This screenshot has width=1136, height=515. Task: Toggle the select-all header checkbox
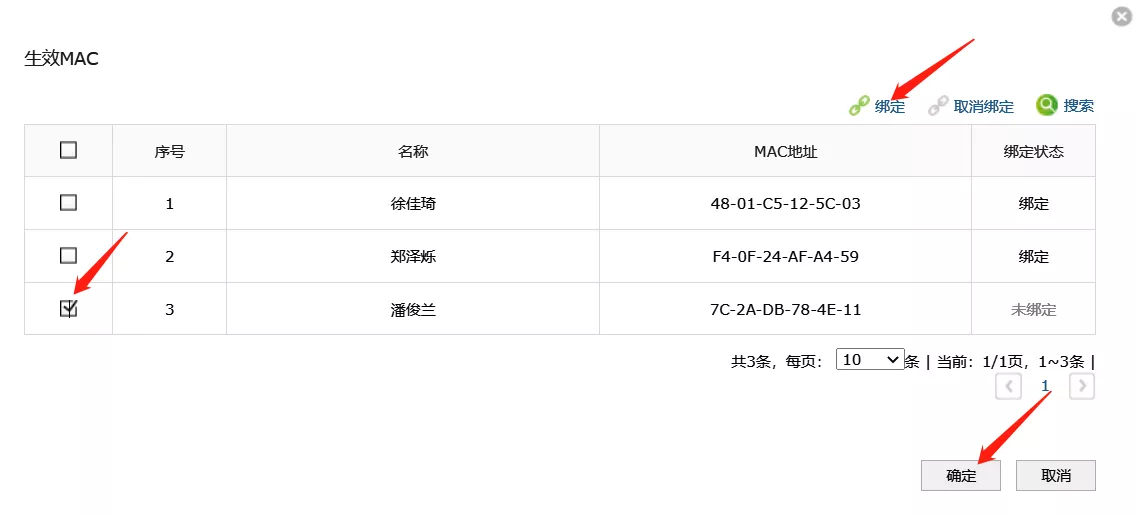[68, 151]
